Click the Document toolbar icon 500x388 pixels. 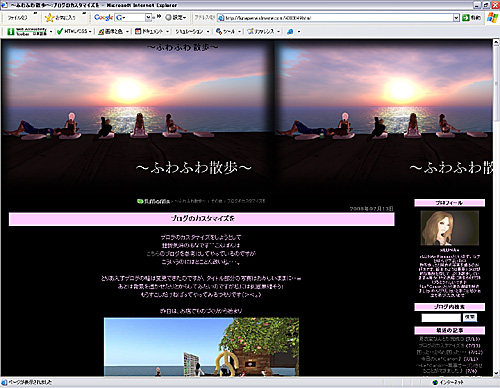pos(138,31)
